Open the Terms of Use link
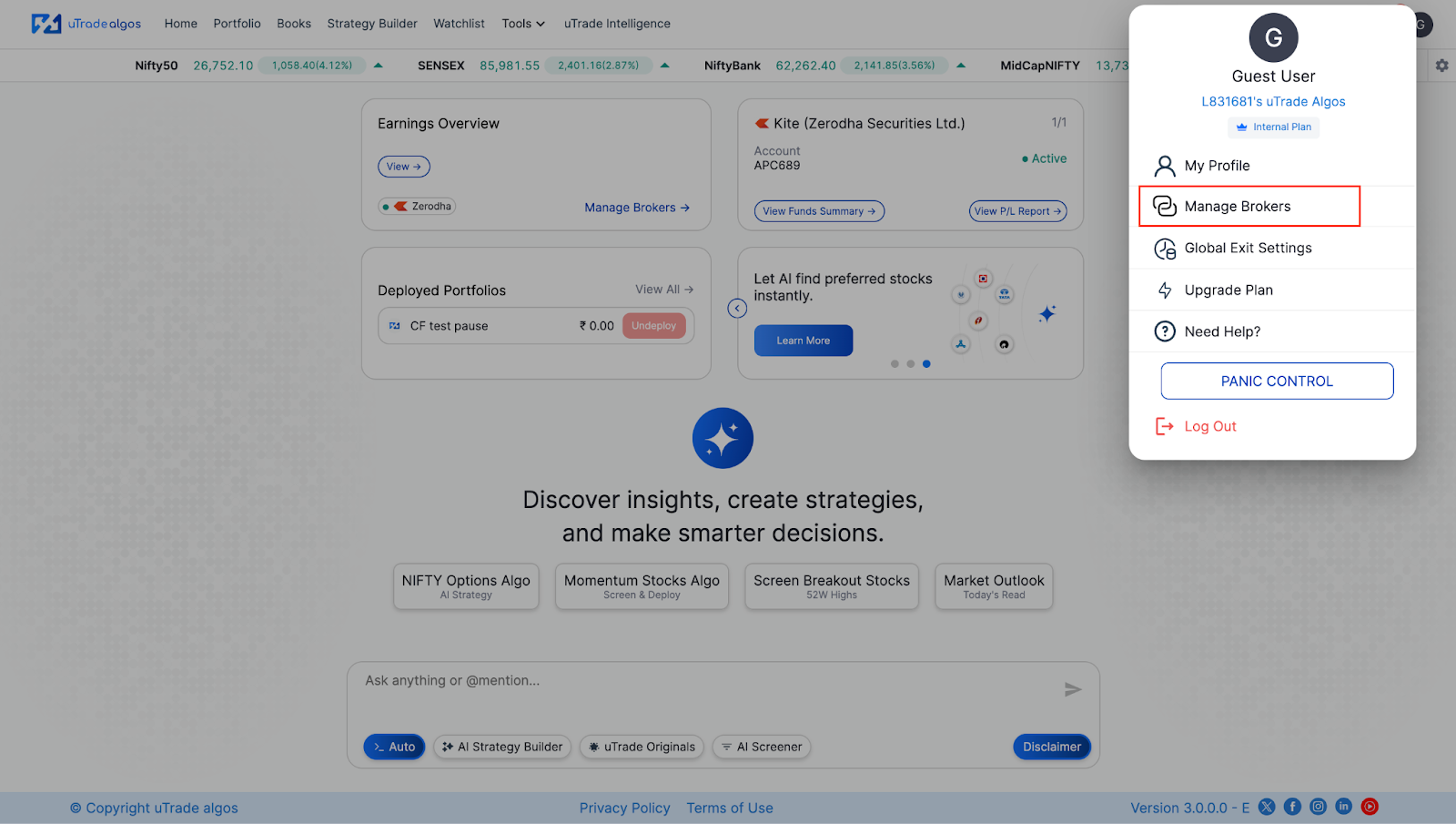This screenshot has height=824, width=1456. click(730, 808)
